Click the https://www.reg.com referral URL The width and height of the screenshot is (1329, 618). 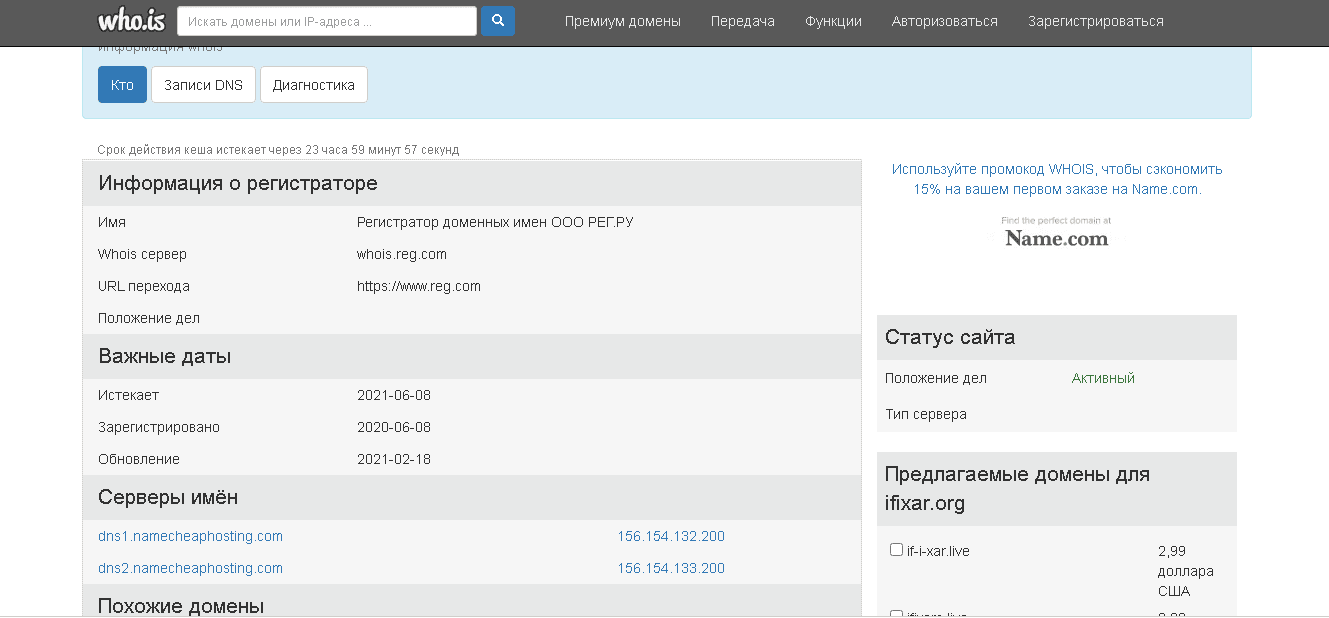coord(418,285)
